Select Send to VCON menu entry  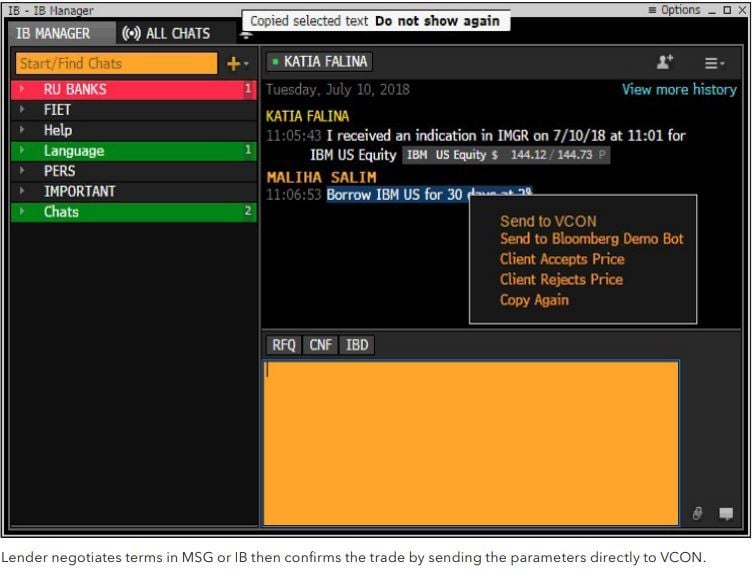click(548, 221)
